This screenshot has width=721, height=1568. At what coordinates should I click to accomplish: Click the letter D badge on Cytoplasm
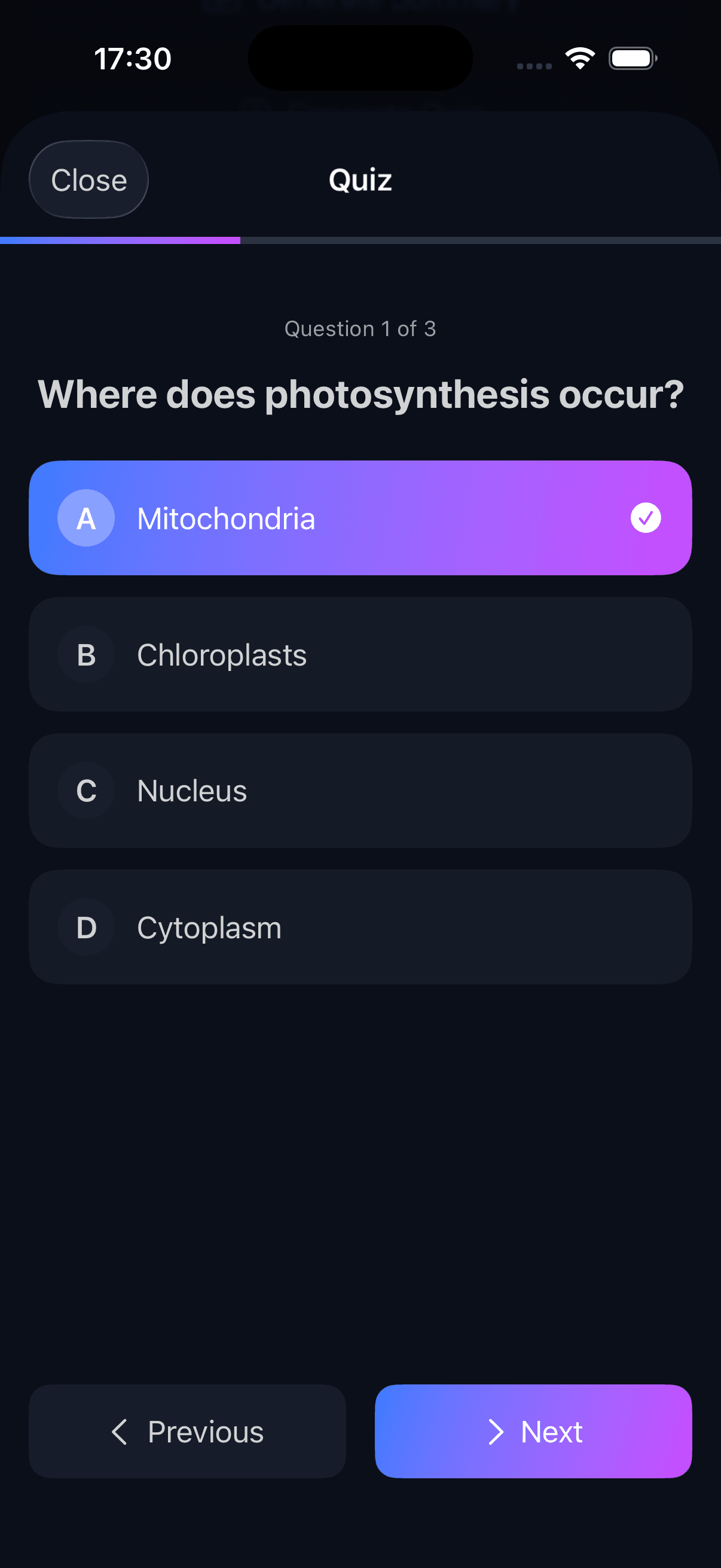85,928
